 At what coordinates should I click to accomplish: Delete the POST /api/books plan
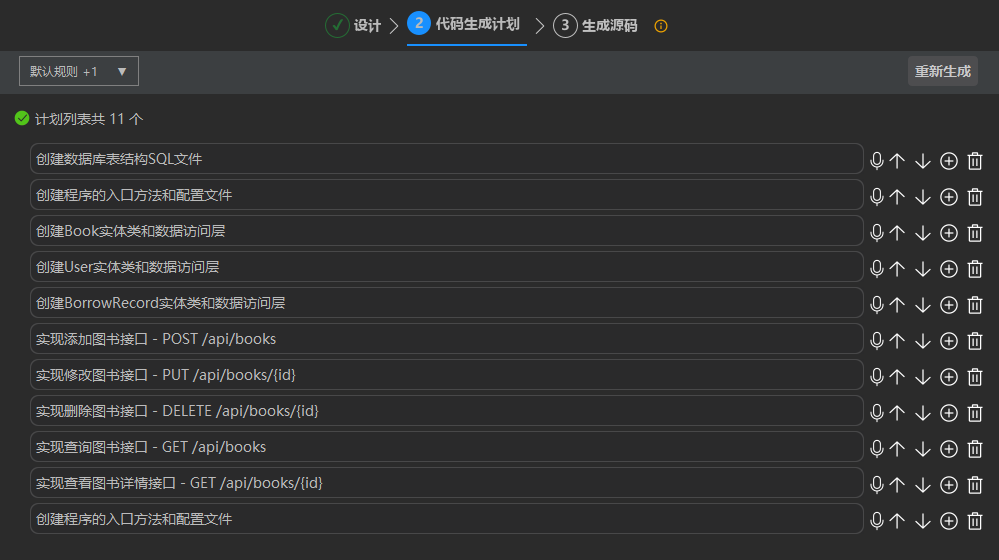[975, 340]
